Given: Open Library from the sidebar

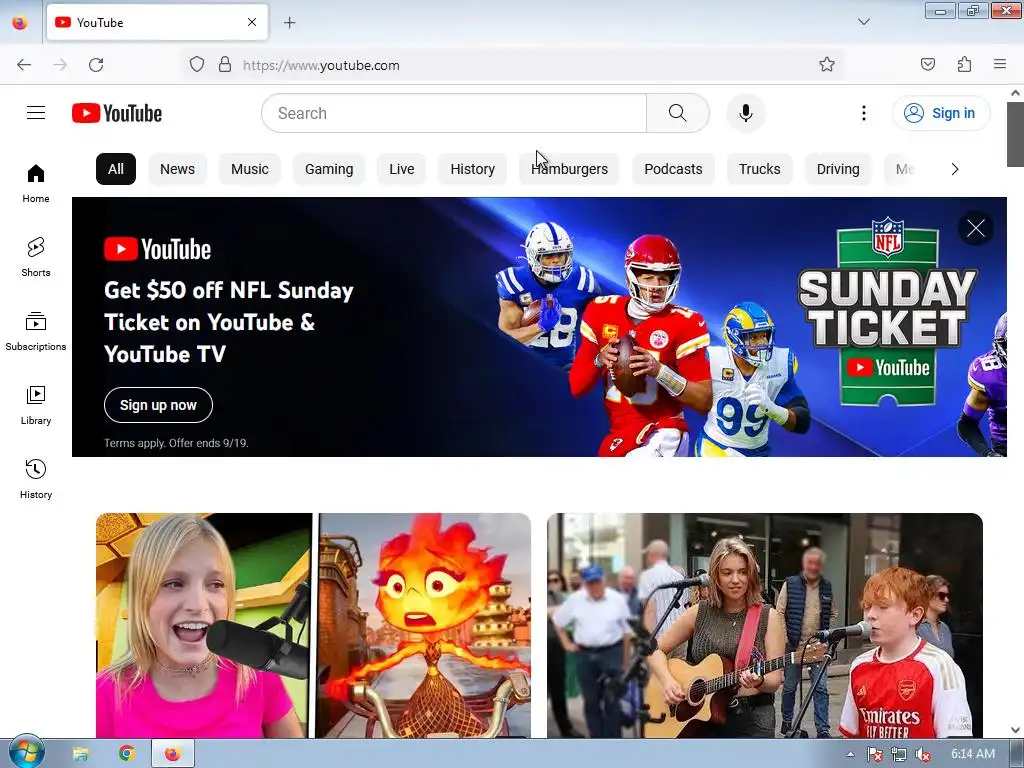Looking at the screenshot, I should (36, 406).
